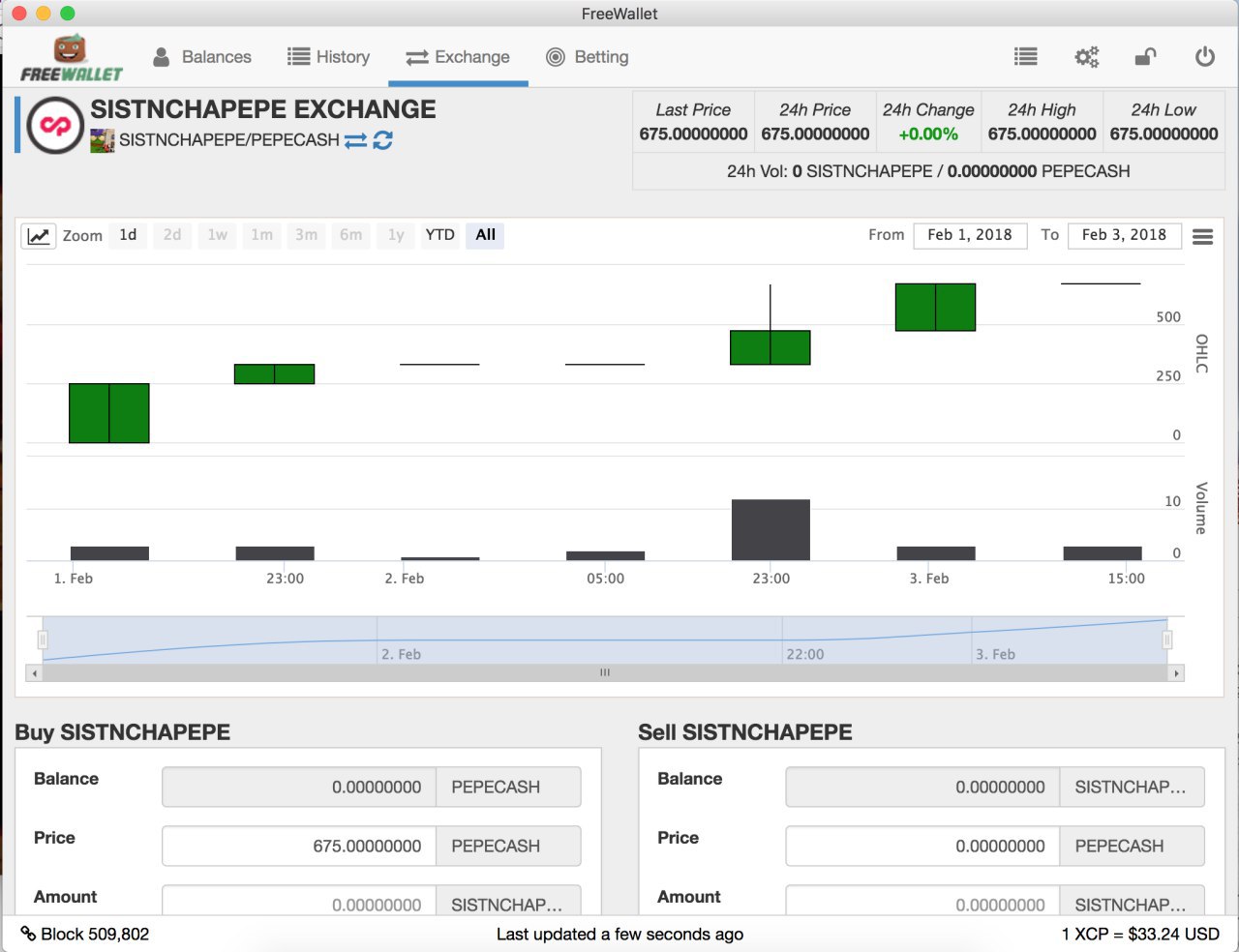Click the navigator scrollbar thumb
The image size is (1239, 952).
pos(605,672)
